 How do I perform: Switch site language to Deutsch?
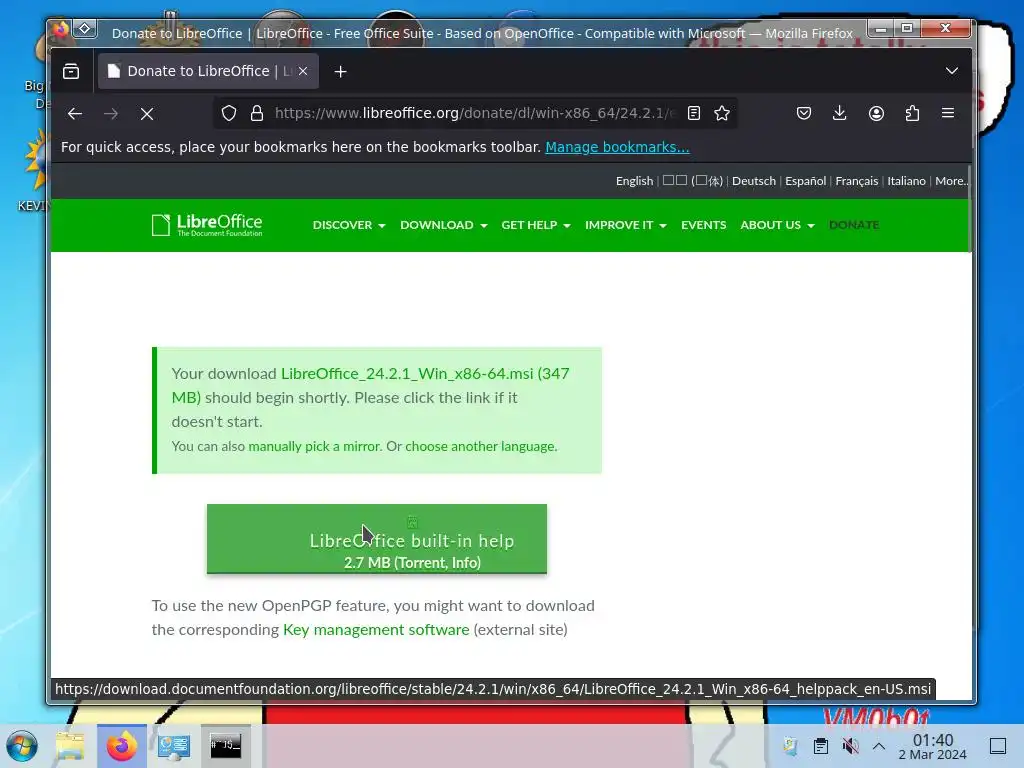pos(754,181)
